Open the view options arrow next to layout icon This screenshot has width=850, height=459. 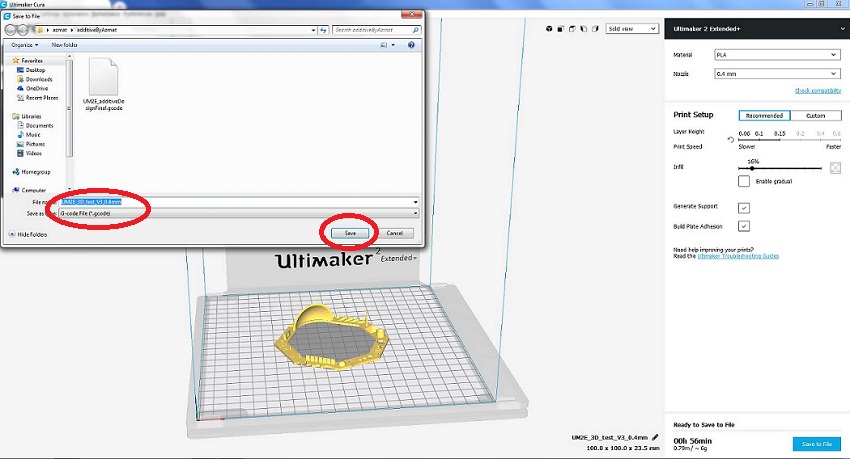[x=393, y=45]
